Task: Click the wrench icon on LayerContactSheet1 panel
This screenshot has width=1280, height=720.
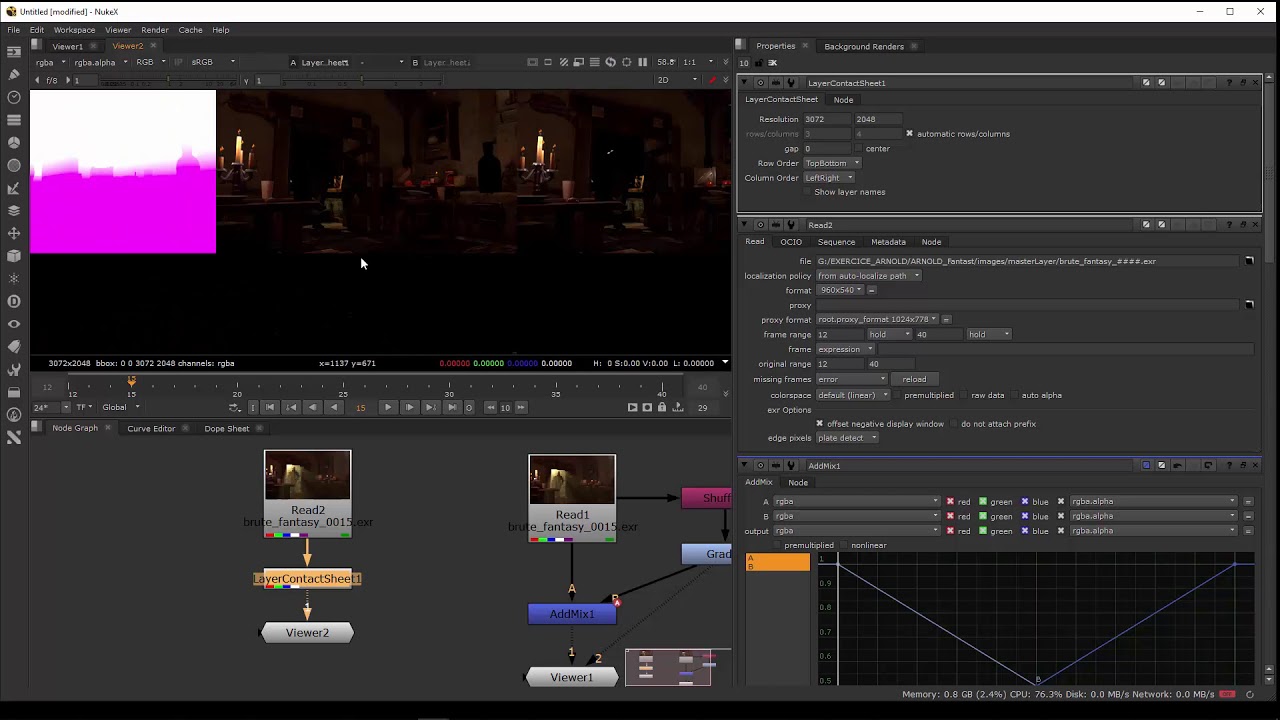Action: tap(791, 83)
